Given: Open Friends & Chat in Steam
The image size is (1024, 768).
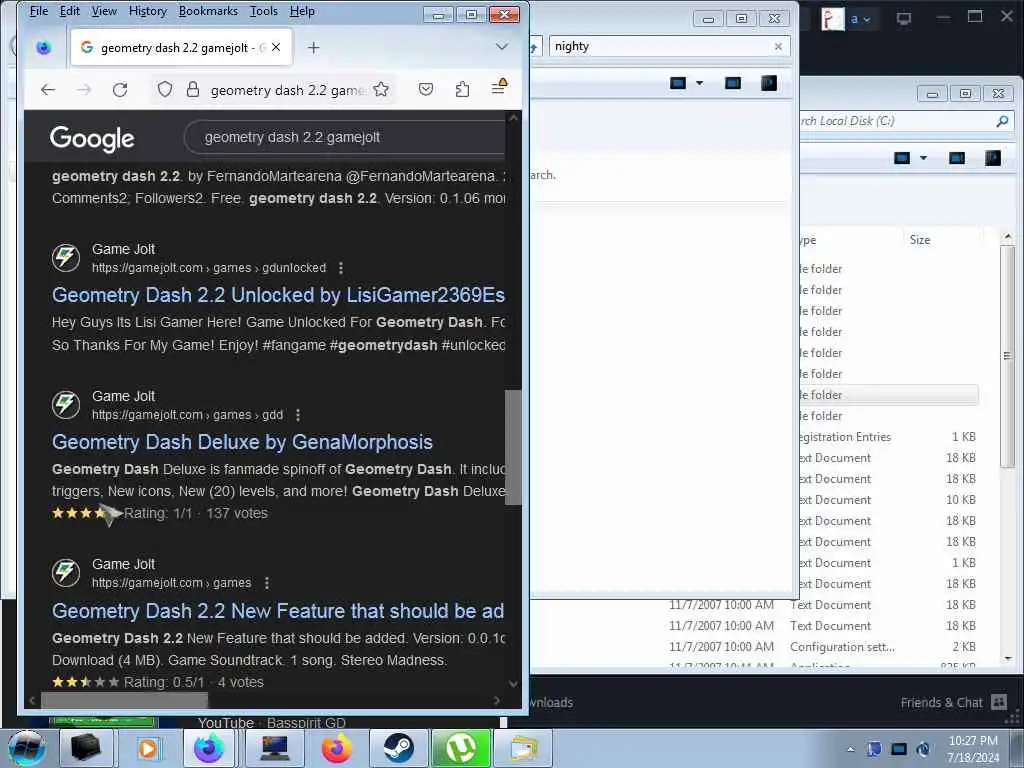Looking at the screenshot, I should coord(953,703).
